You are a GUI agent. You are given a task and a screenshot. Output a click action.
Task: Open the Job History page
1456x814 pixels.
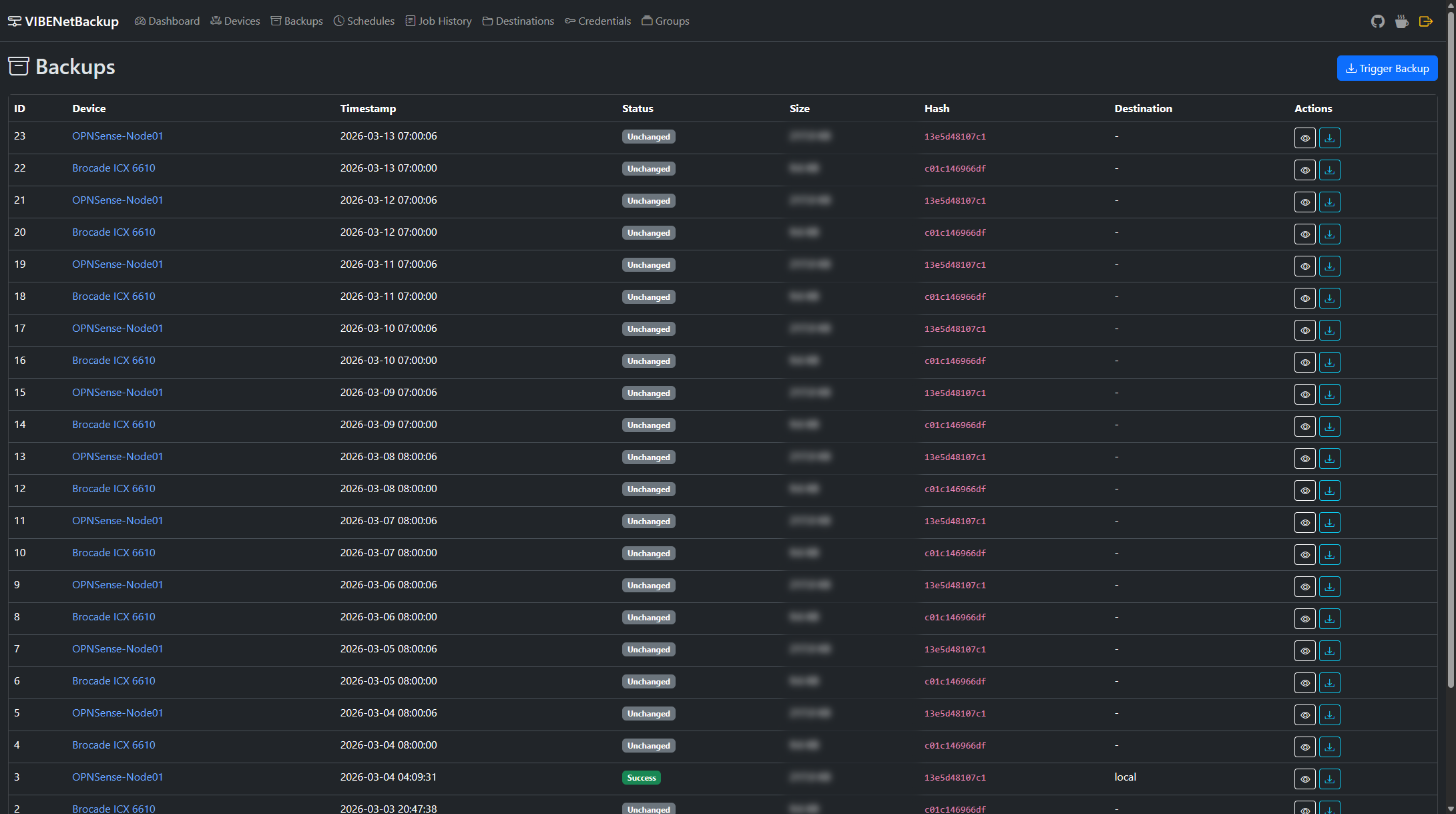438,21
